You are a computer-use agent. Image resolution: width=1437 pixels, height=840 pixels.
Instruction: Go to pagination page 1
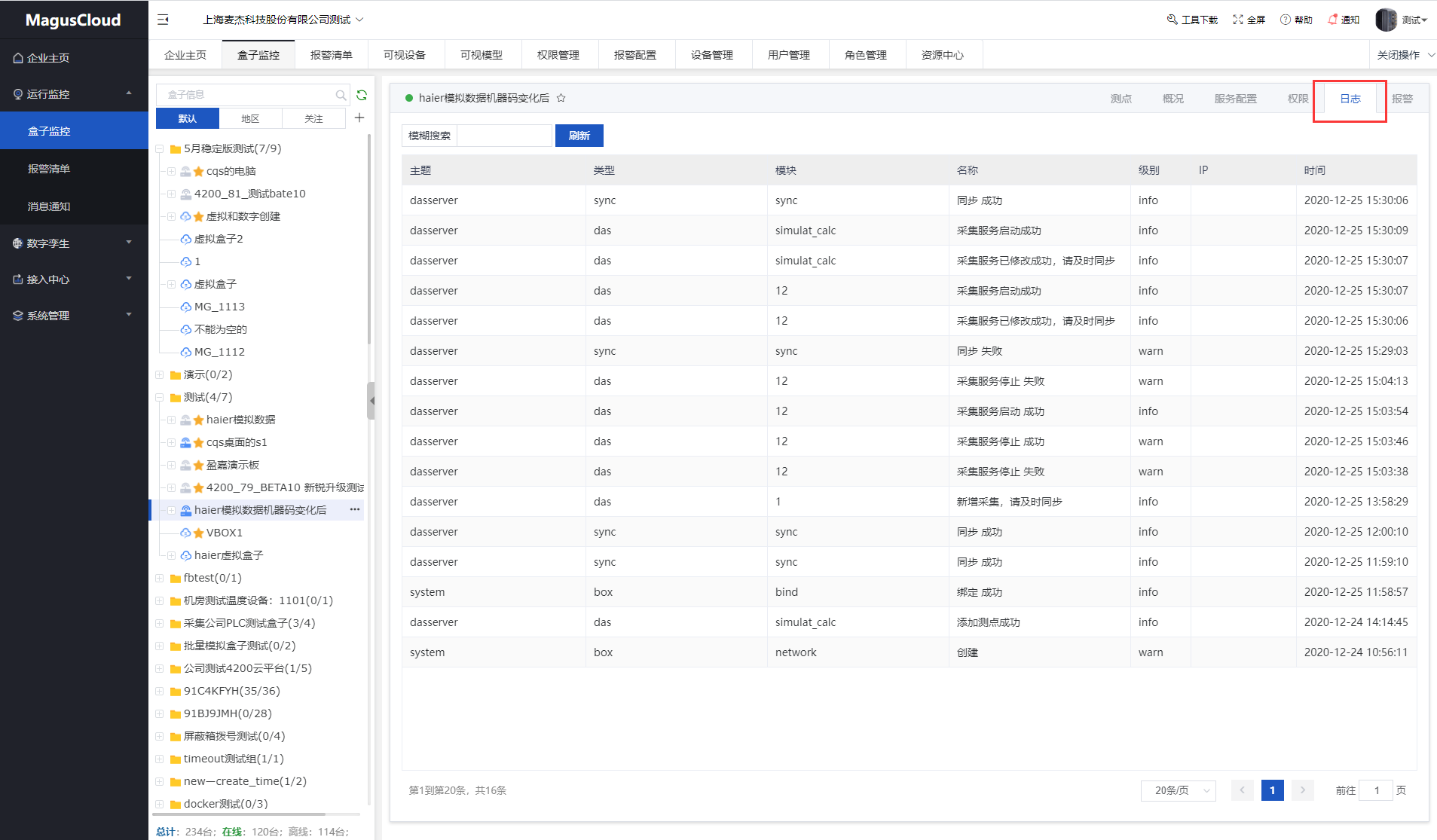point(1273,790)
